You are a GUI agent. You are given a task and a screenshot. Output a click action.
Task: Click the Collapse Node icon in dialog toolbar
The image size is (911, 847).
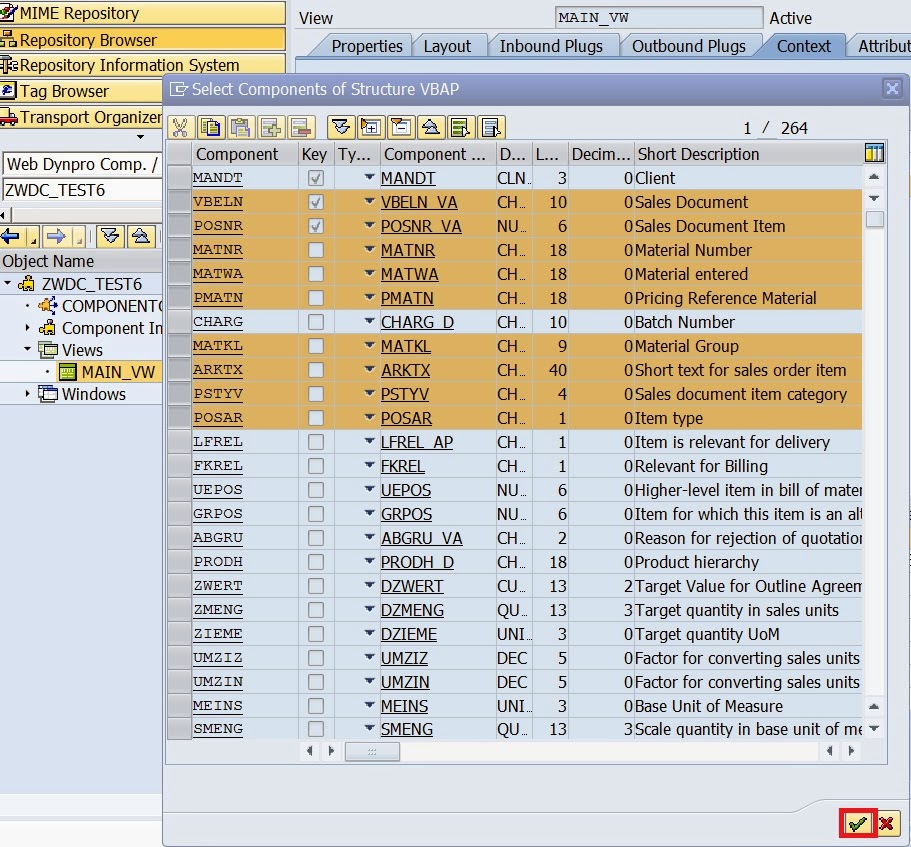click(x=400, y=127)
